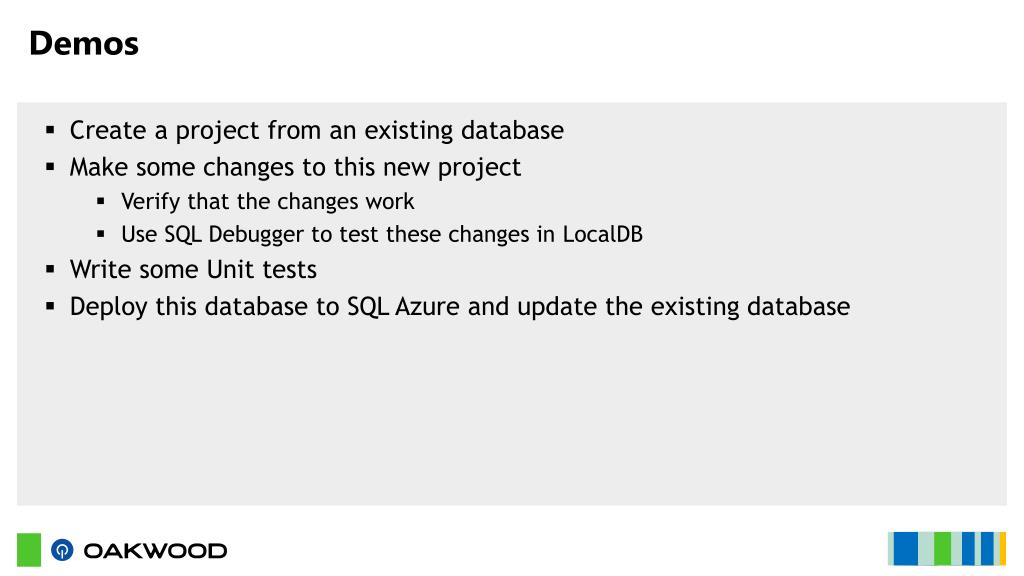This screenshot has height=576, width=1024.
Task: Click the bullet before 'Write some Unit tests'
Action: [50, 268]
